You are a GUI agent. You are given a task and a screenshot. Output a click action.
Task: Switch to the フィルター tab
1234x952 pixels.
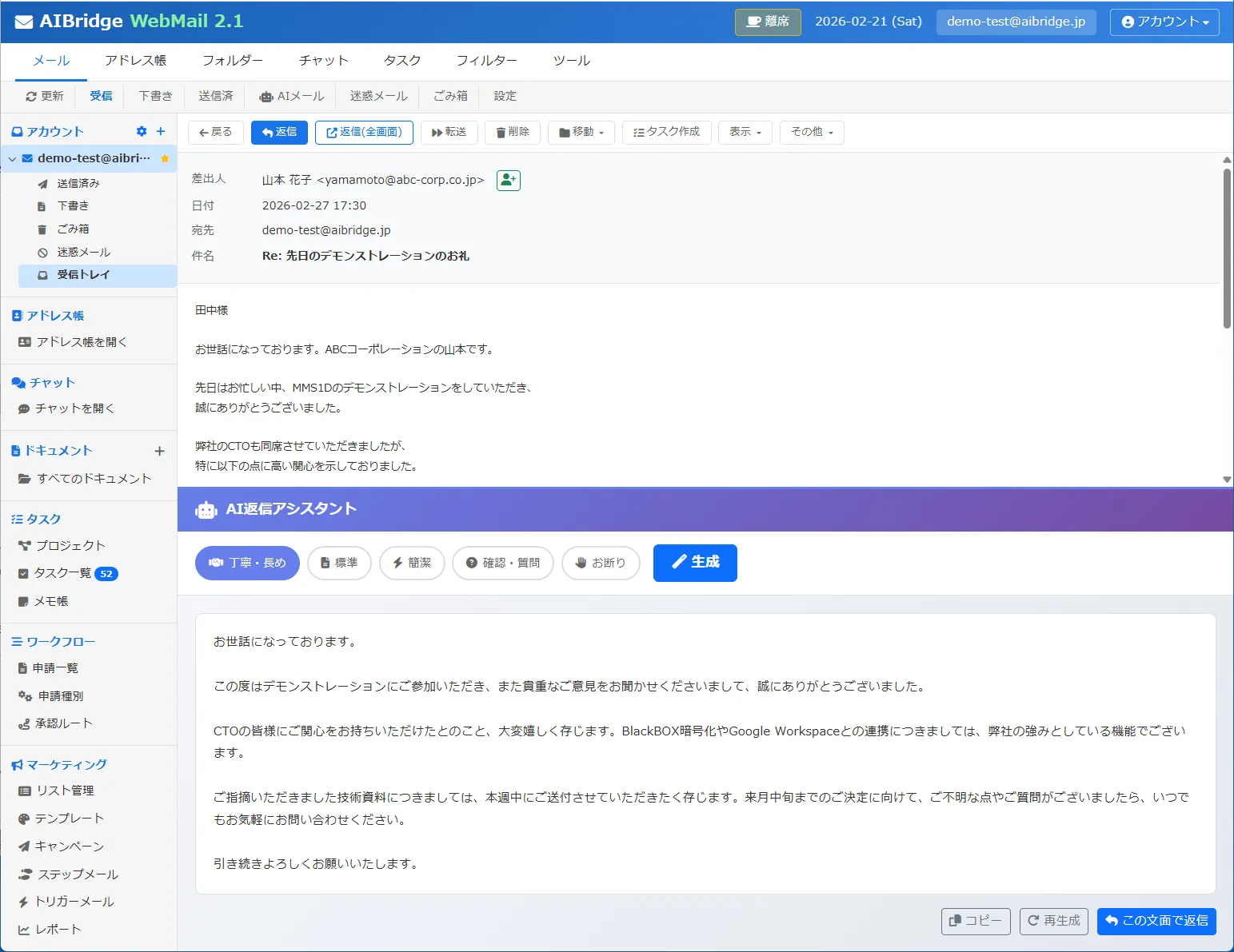[486, 60]
